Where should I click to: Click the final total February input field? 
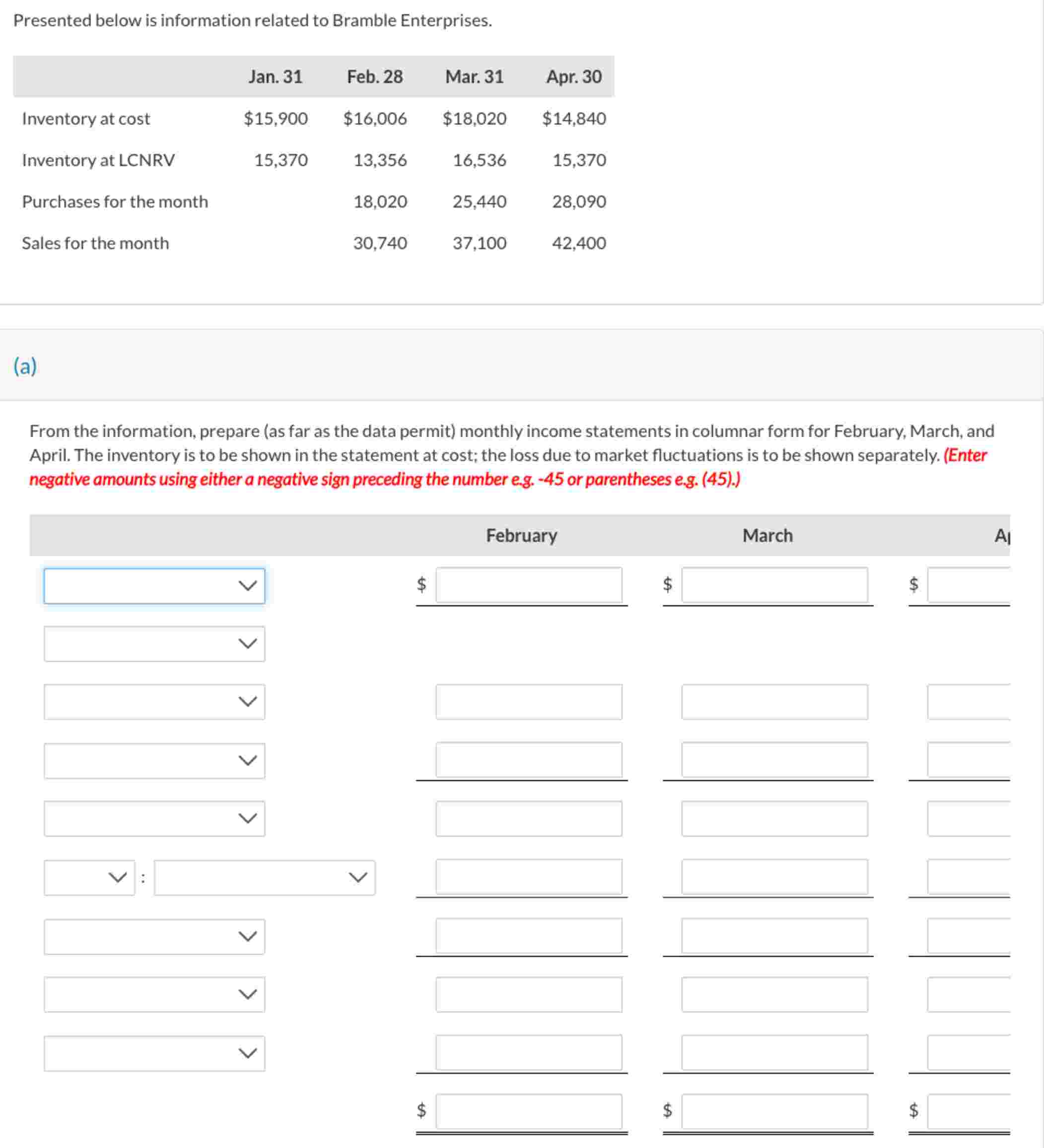point(528,1110)
